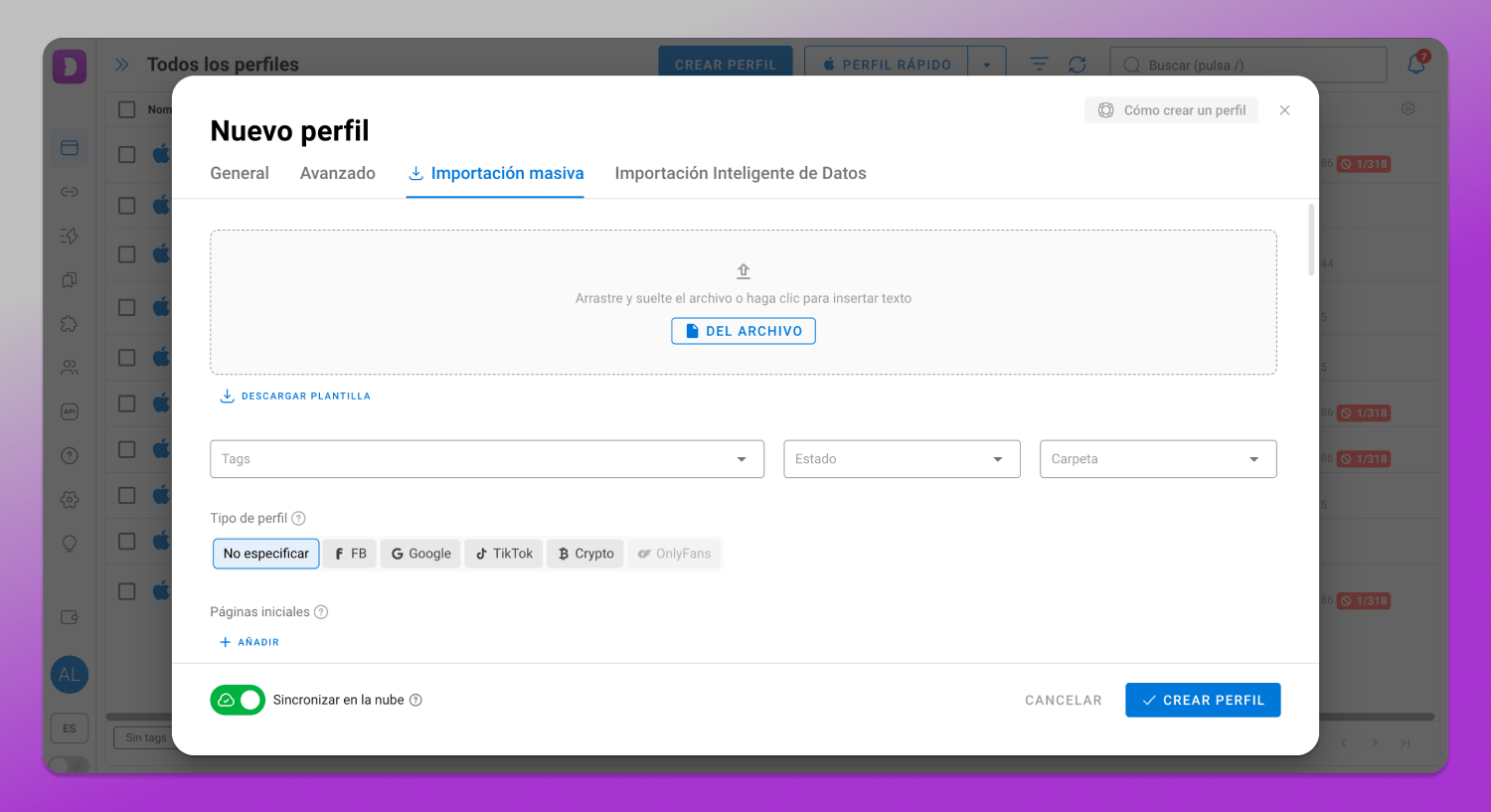Expand the sidebar with double-chevron icon
The width and height of the screenshot is (1491, 812).
tap(121, 65)
